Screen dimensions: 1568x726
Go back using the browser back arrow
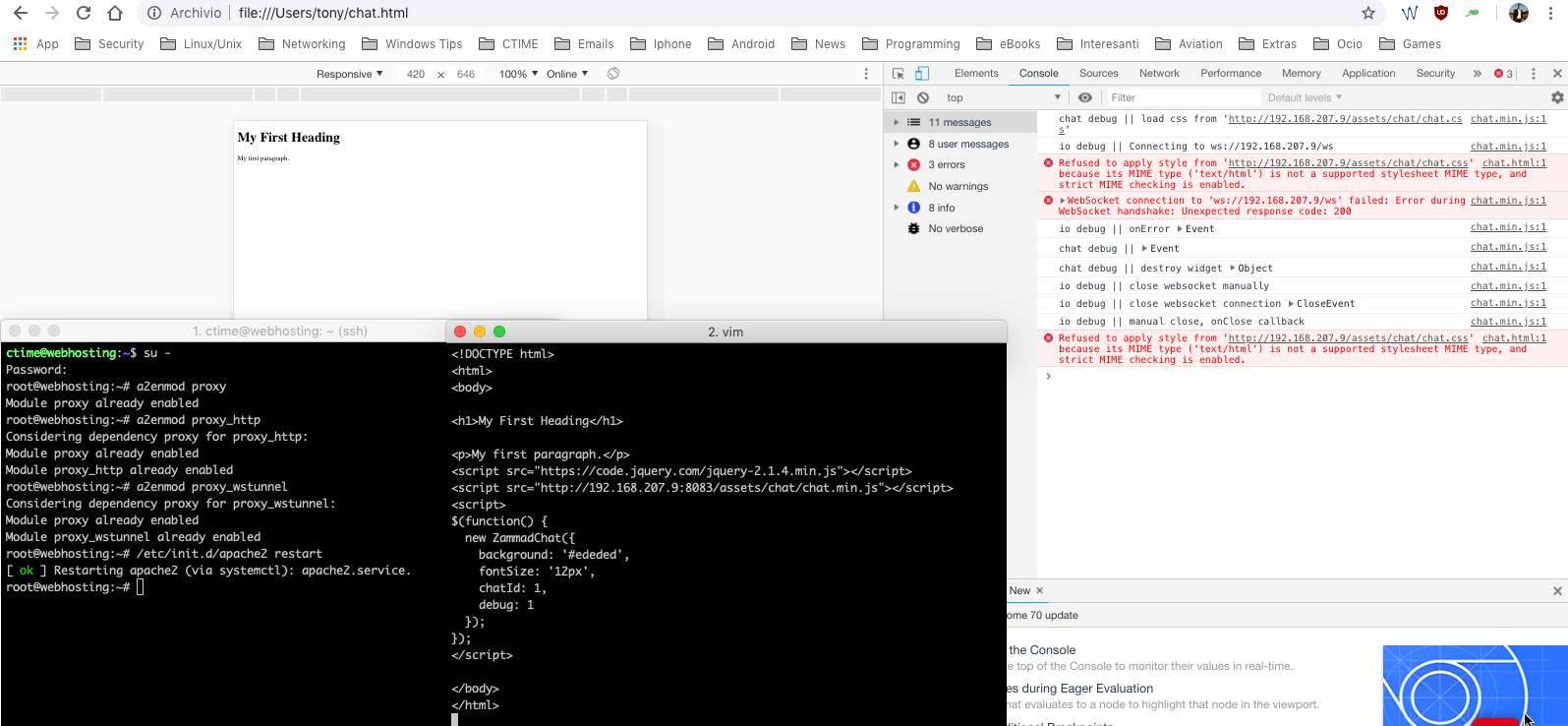tap(20, 13)
